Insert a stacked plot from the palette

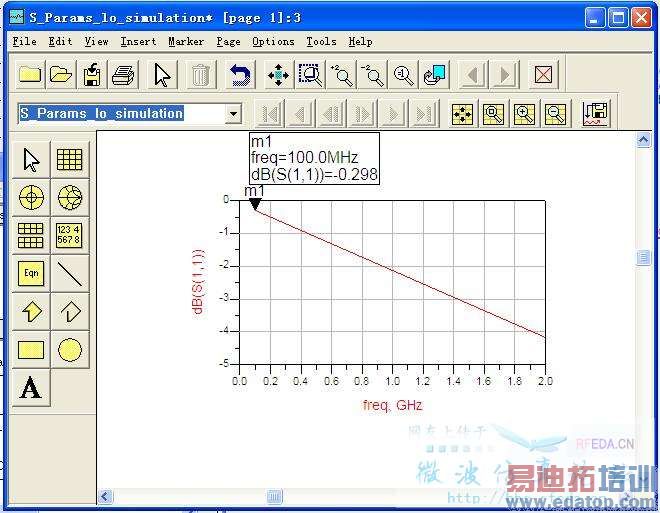(31, 235)
